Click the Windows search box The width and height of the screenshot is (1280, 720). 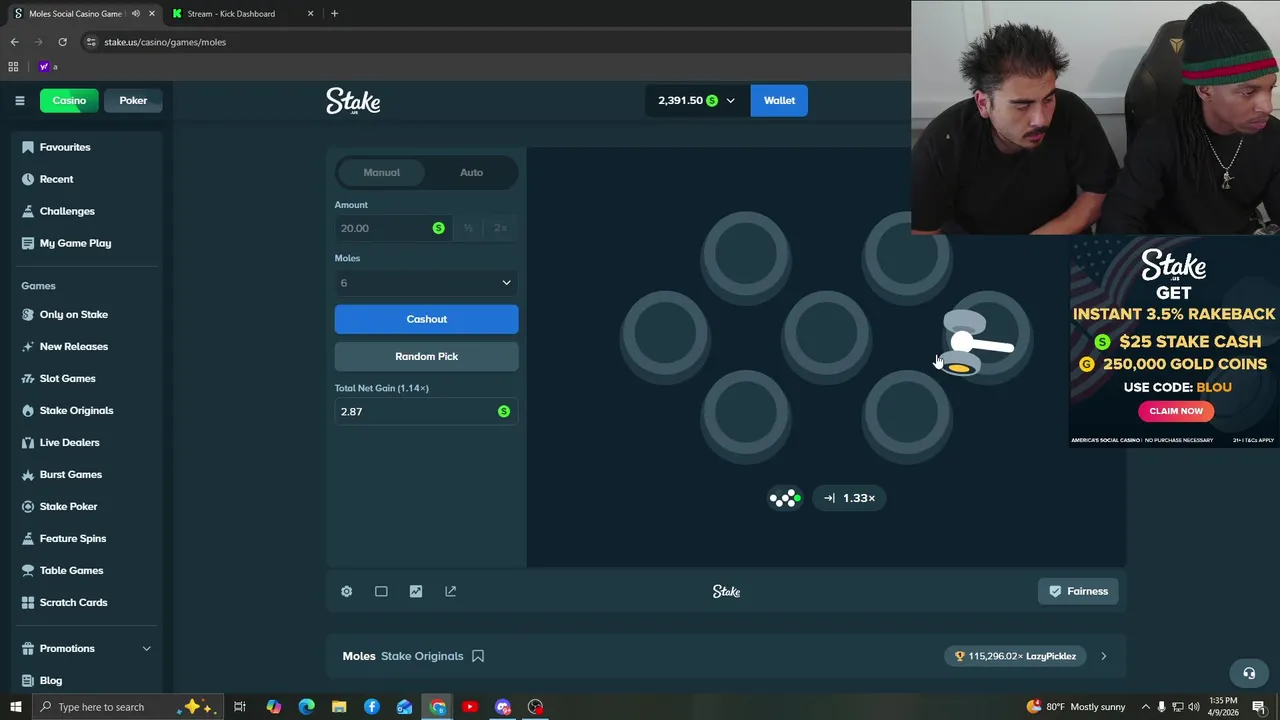point(127,707)
